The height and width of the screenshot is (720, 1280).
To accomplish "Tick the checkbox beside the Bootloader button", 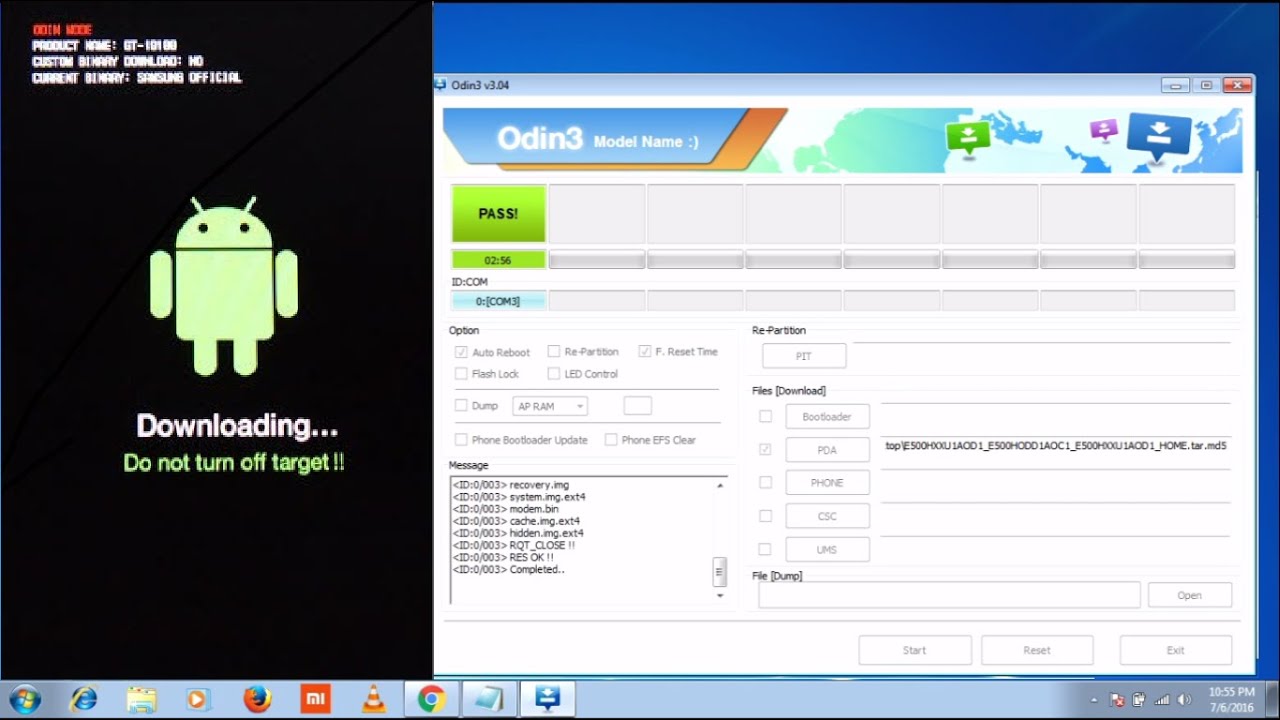I will (765, 417).
